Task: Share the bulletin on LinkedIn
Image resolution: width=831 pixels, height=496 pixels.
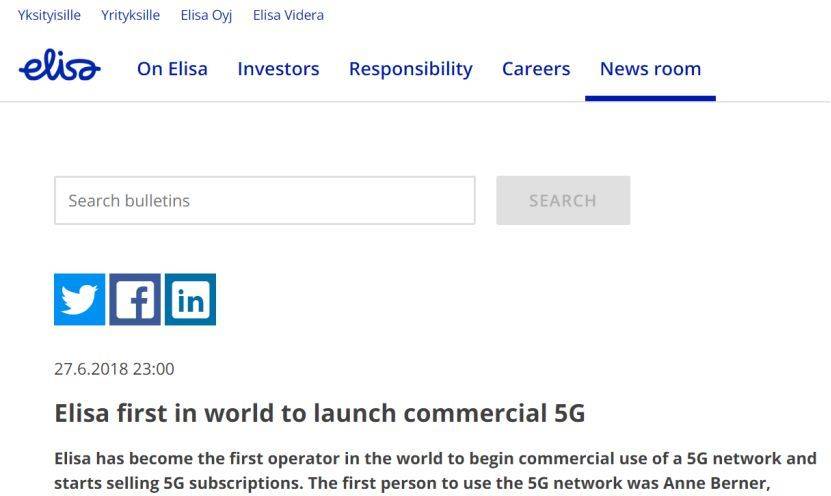Action: [x=190, y=299]
